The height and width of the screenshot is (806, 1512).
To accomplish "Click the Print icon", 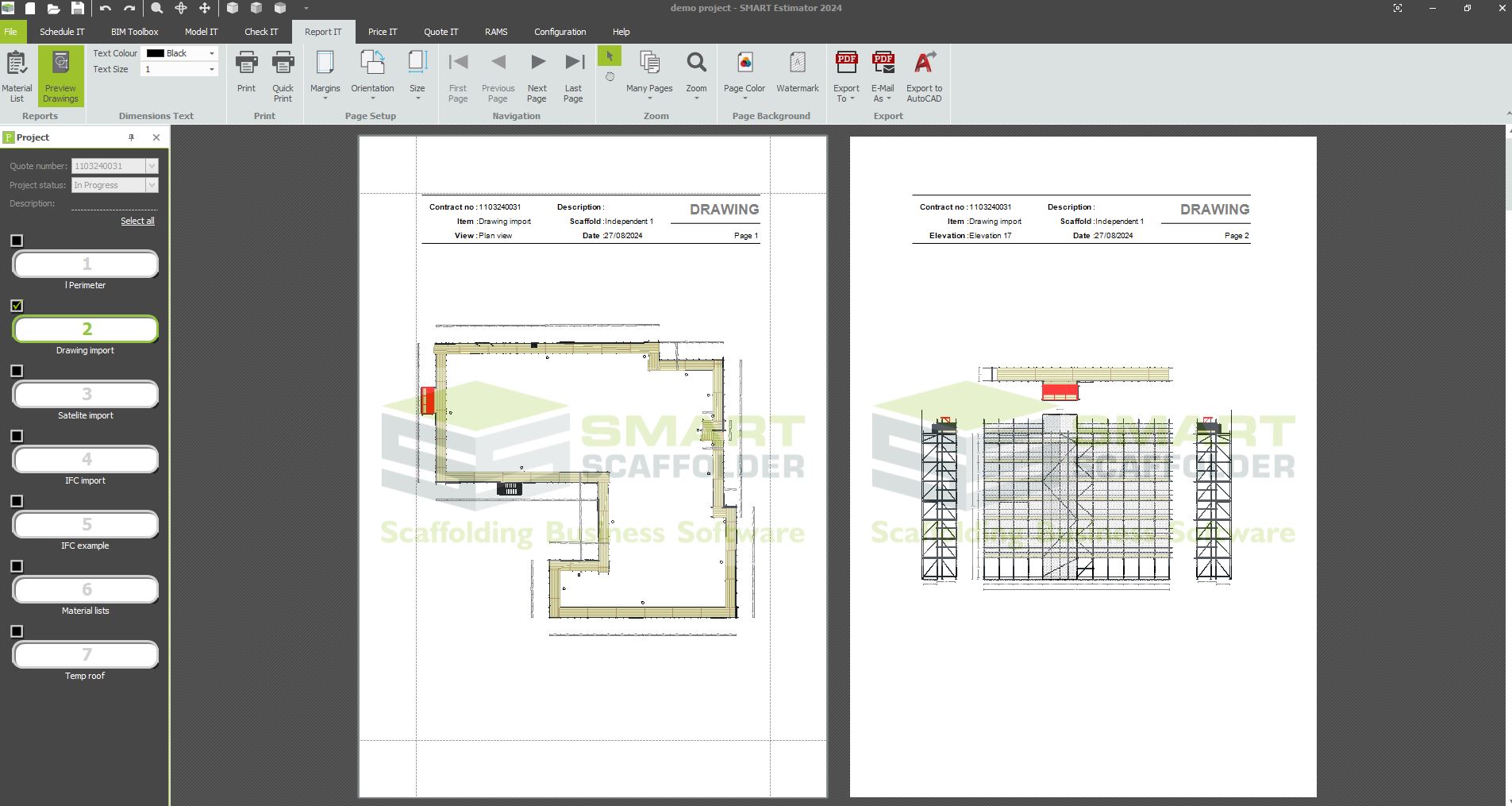I will [x=246, y=73].
